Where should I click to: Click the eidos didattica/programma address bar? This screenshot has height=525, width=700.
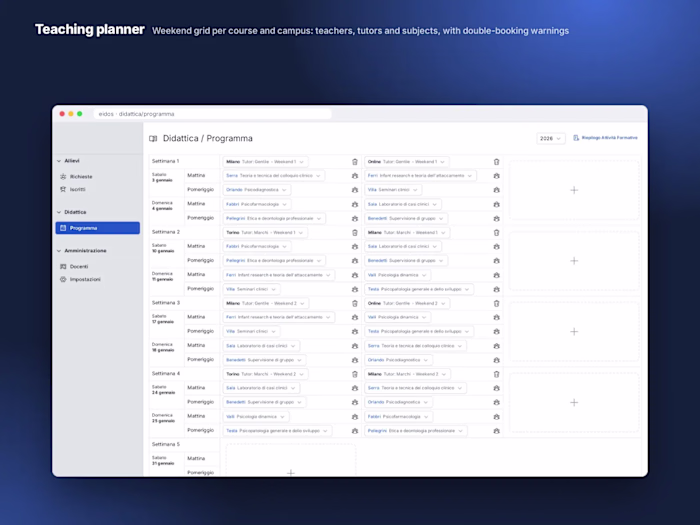click(212, 114)
